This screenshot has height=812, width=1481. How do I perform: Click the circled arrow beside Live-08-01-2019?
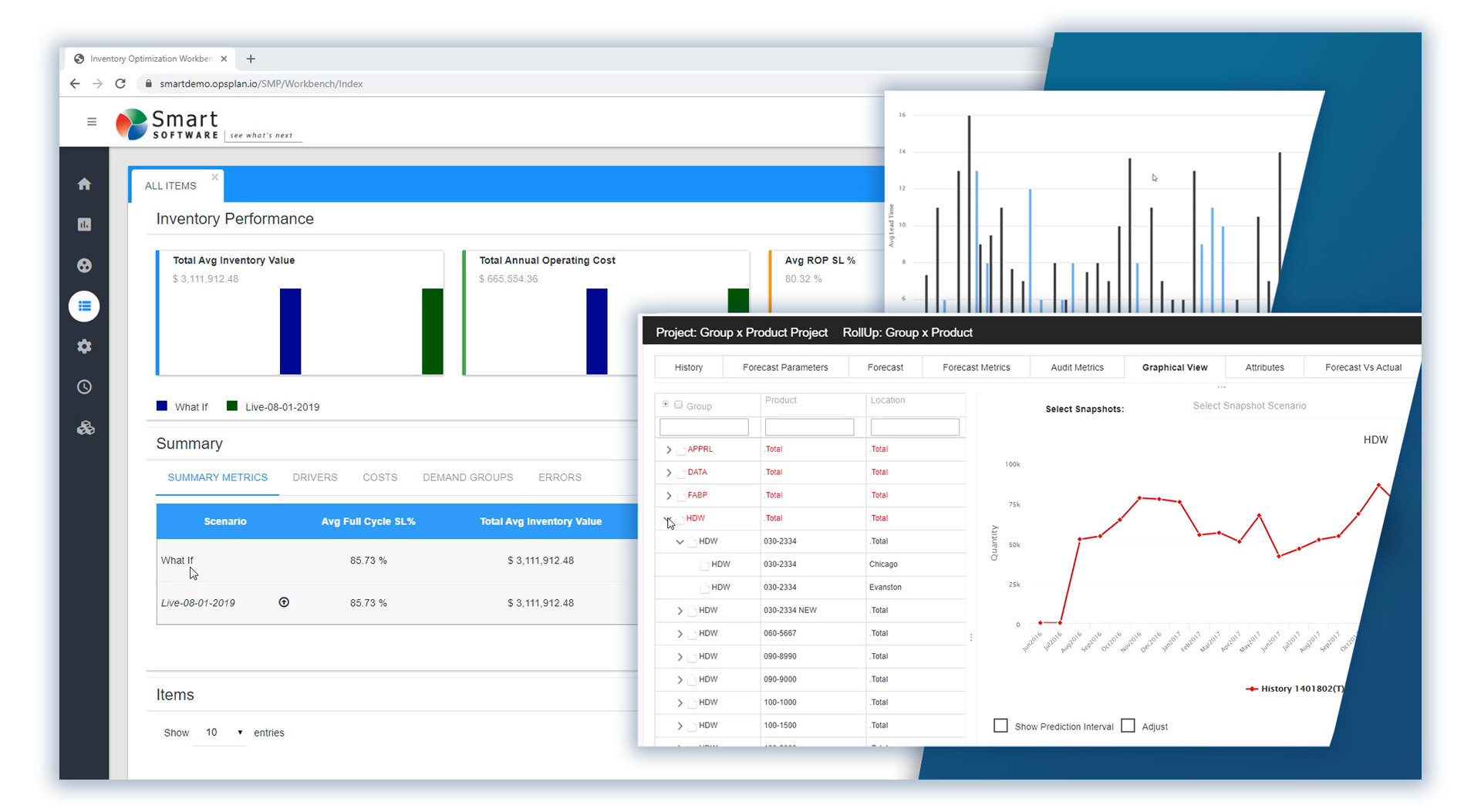[284, 602]
